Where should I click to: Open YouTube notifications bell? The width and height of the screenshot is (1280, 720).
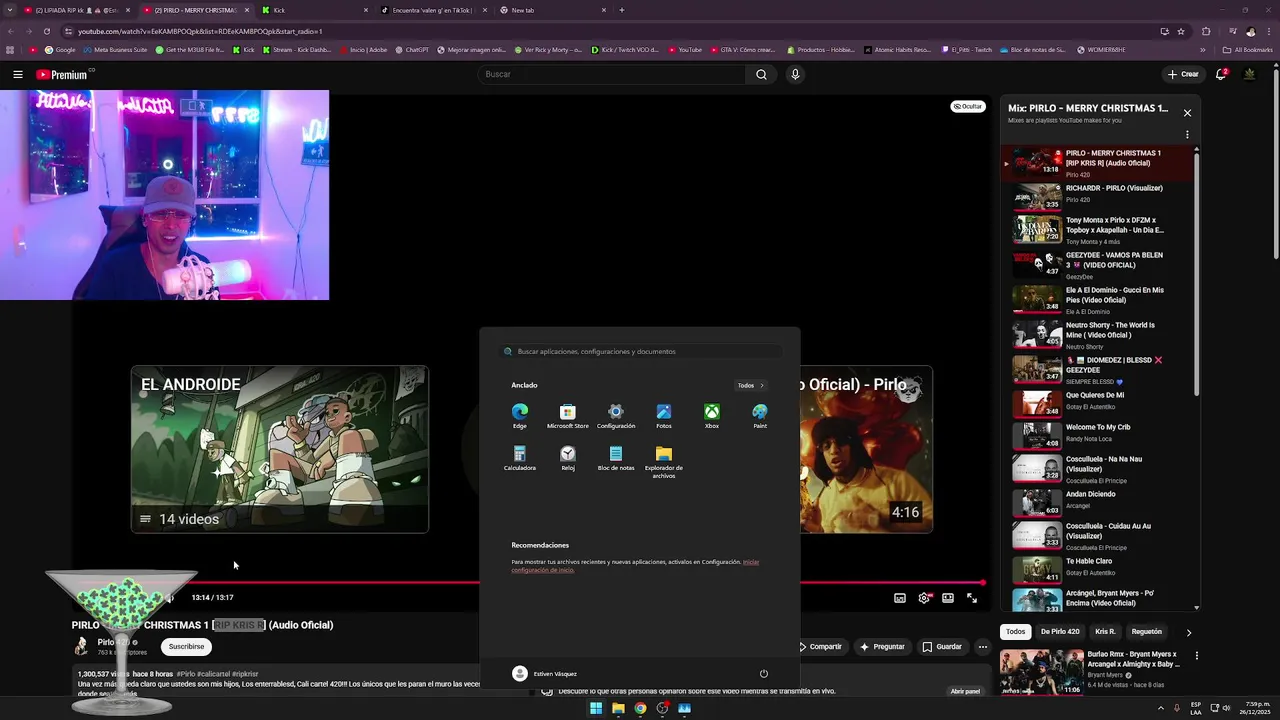coord(1221,74)
